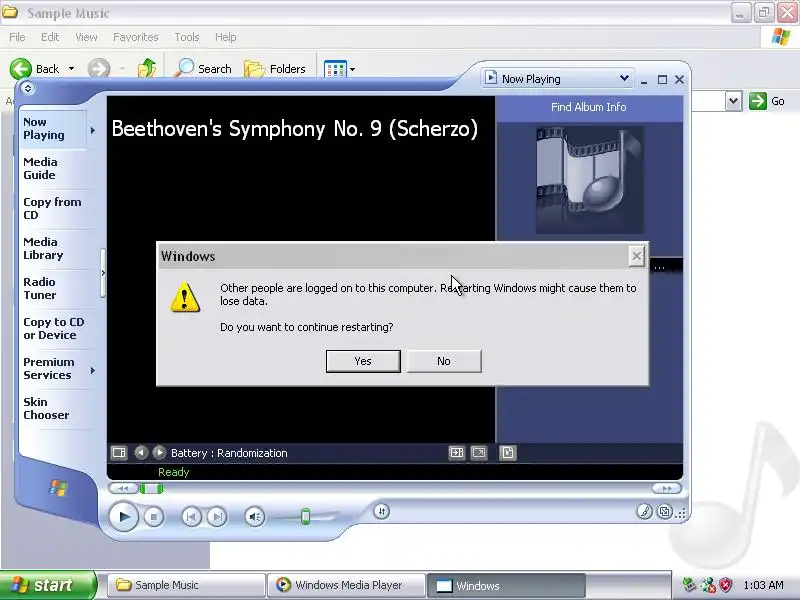
Task: Click the Start button
Action: tap(48, 585)
